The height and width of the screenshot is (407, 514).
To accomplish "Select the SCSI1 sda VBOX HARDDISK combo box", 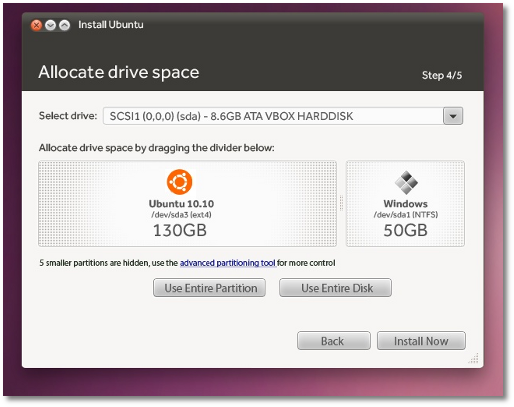I will 283,116.
